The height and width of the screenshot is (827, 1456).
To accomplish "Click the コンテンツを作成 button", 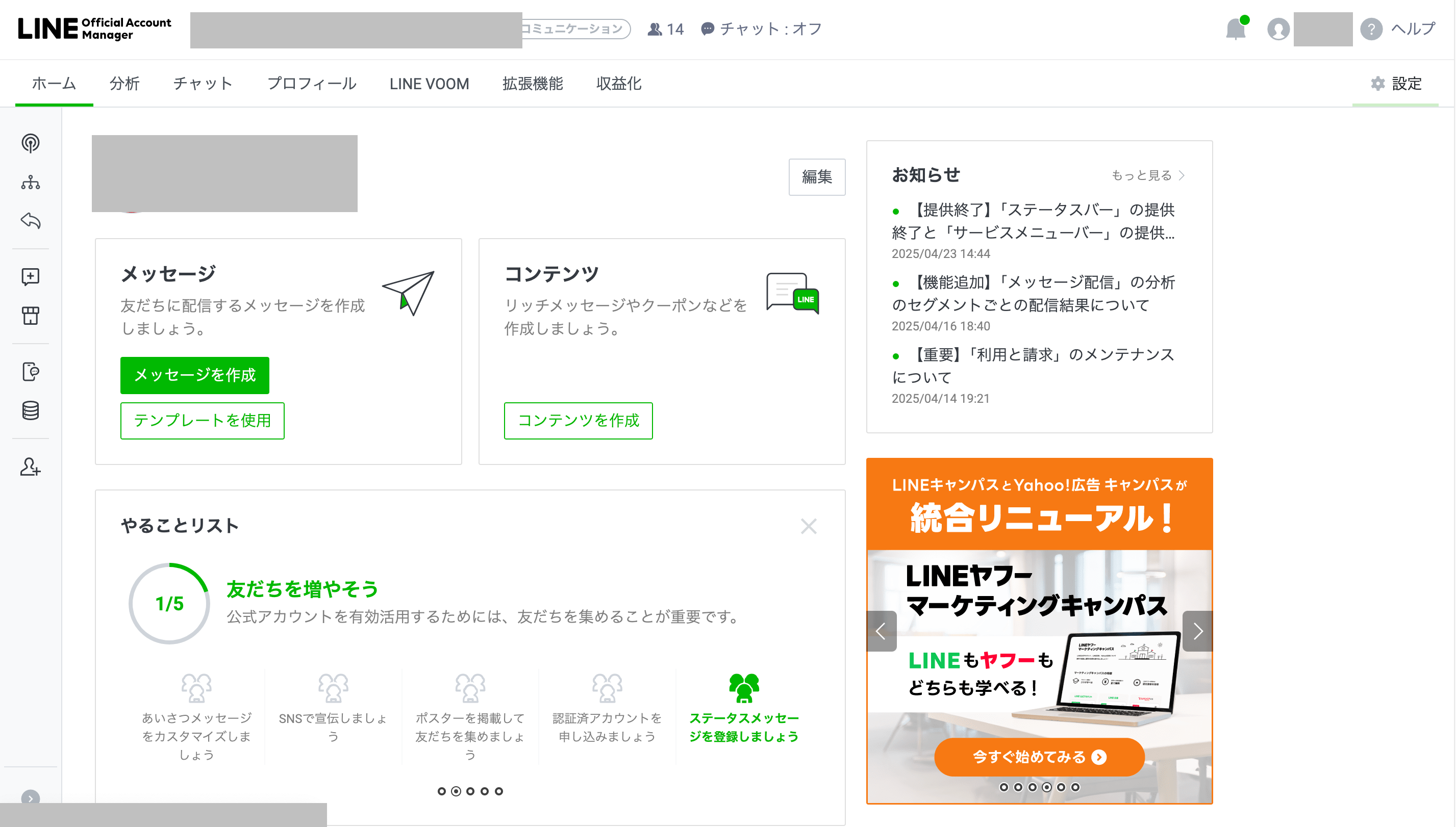I will pos(579,420).
